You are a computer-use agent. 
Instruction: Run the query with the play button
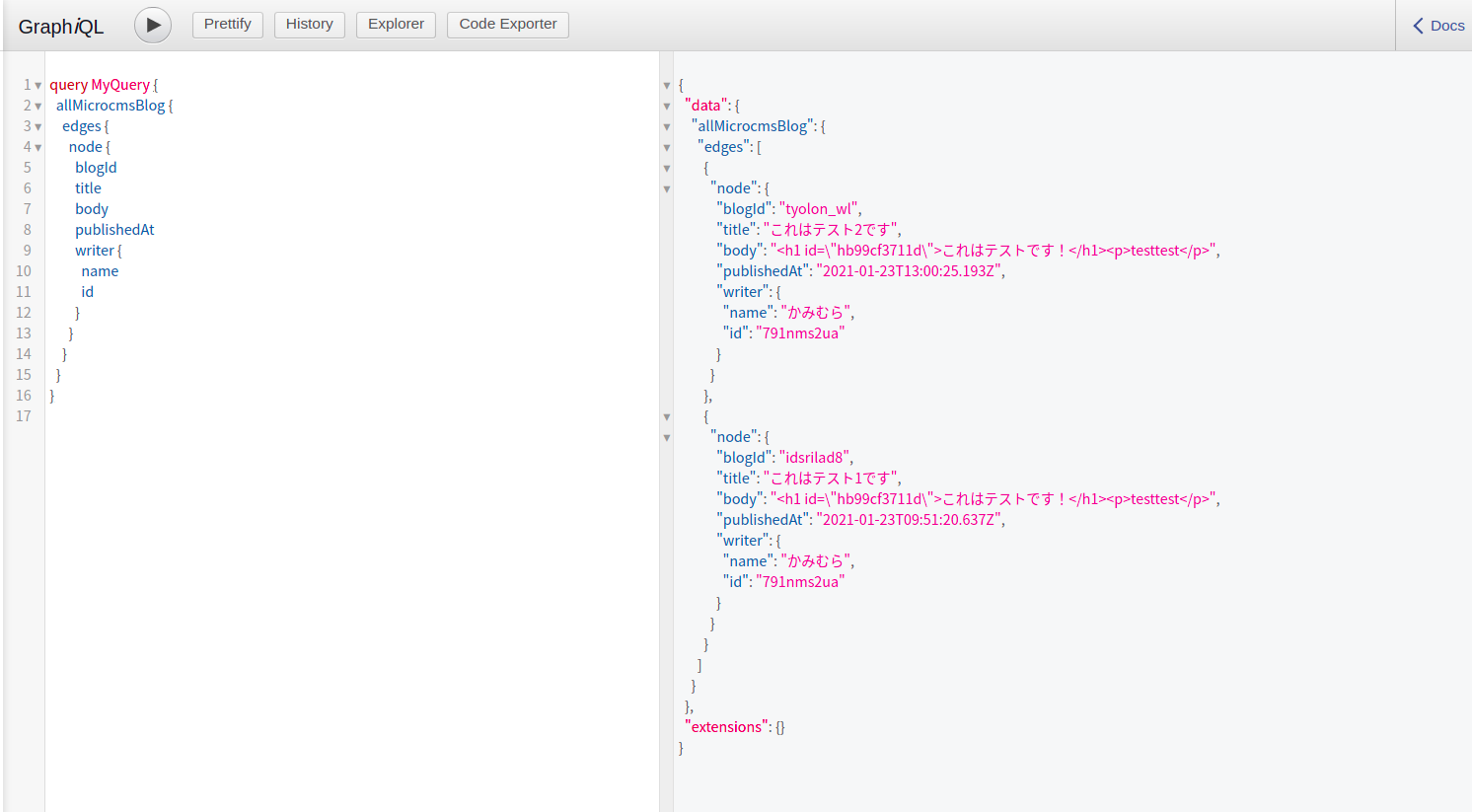click(x=153, y=25)
